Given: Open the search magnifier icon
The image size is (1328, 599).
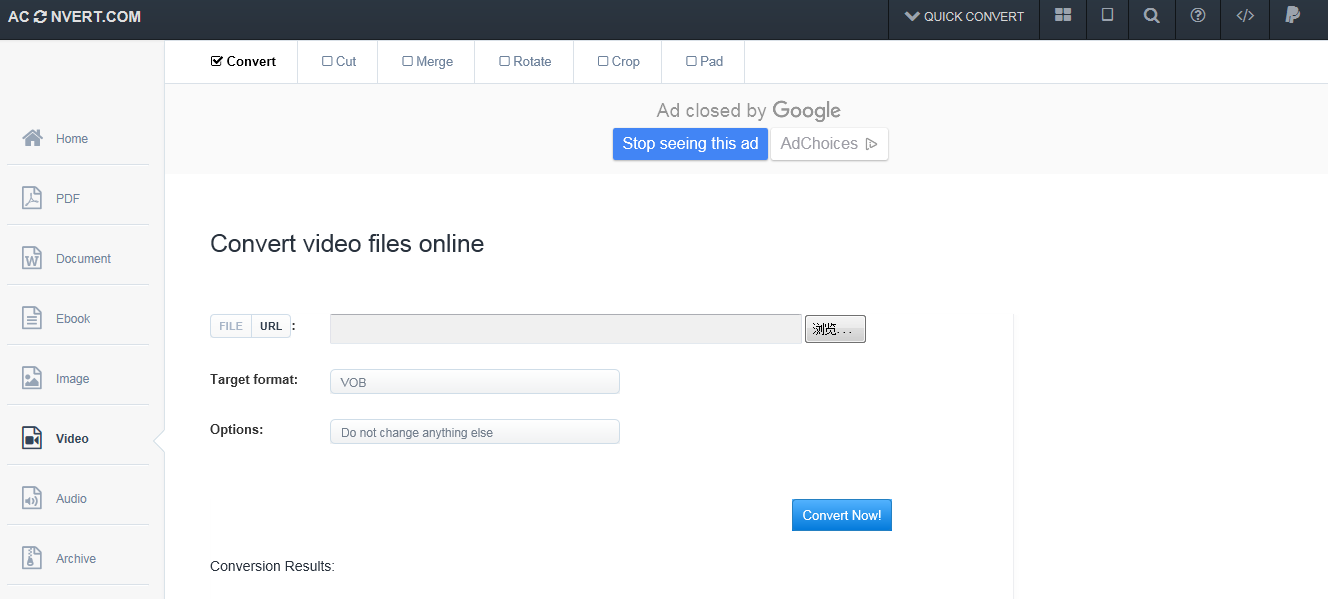Looking at the screenshot, I should coord(1152,16).
